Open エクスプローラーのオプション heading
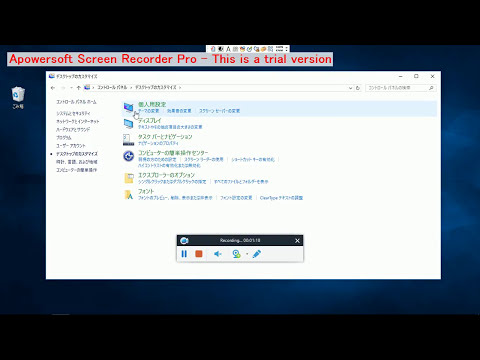 point(166,175)
